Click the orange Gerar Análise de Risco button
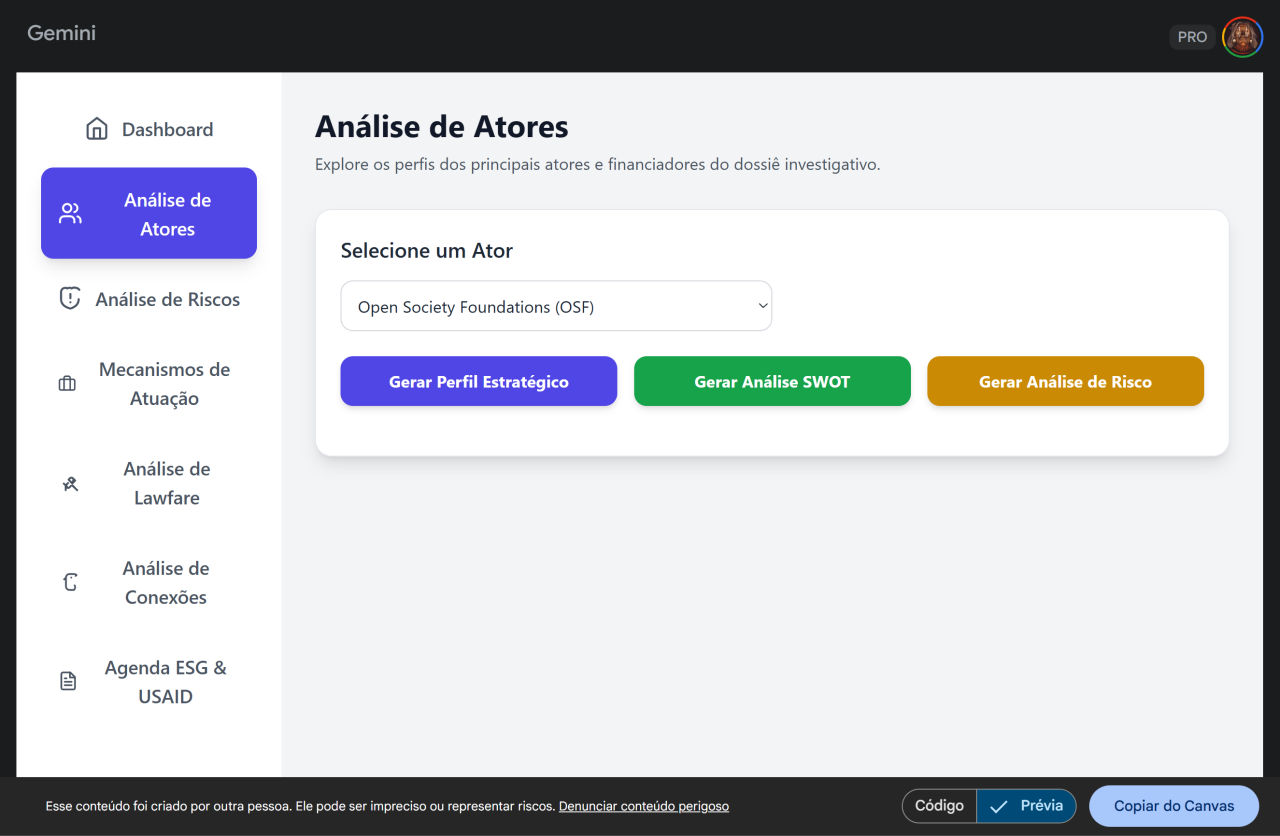Screen dimensions: 1280x836 pyautogui.click(x=1065, y=382)
